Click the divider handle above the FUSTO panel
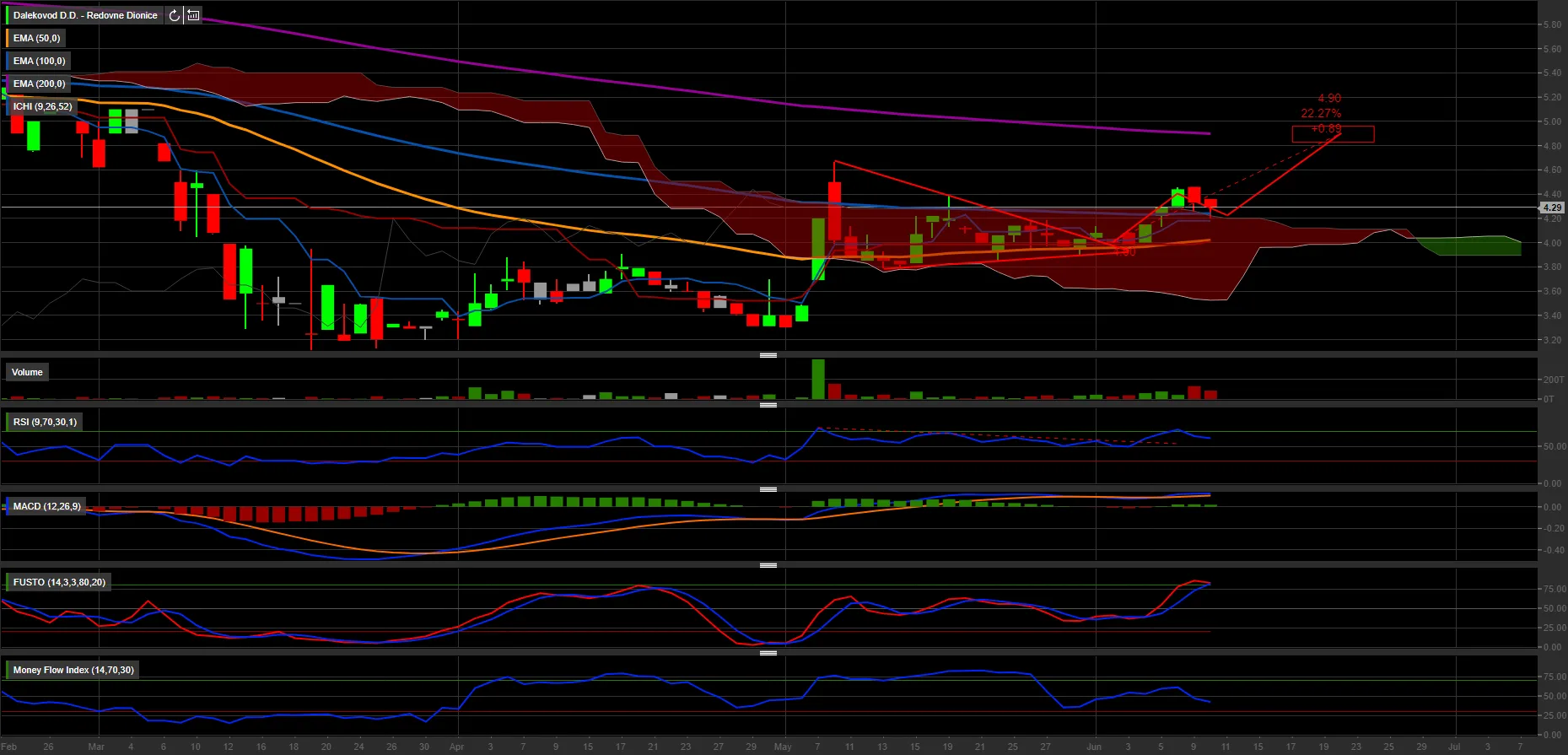 [x=768, y=565]
